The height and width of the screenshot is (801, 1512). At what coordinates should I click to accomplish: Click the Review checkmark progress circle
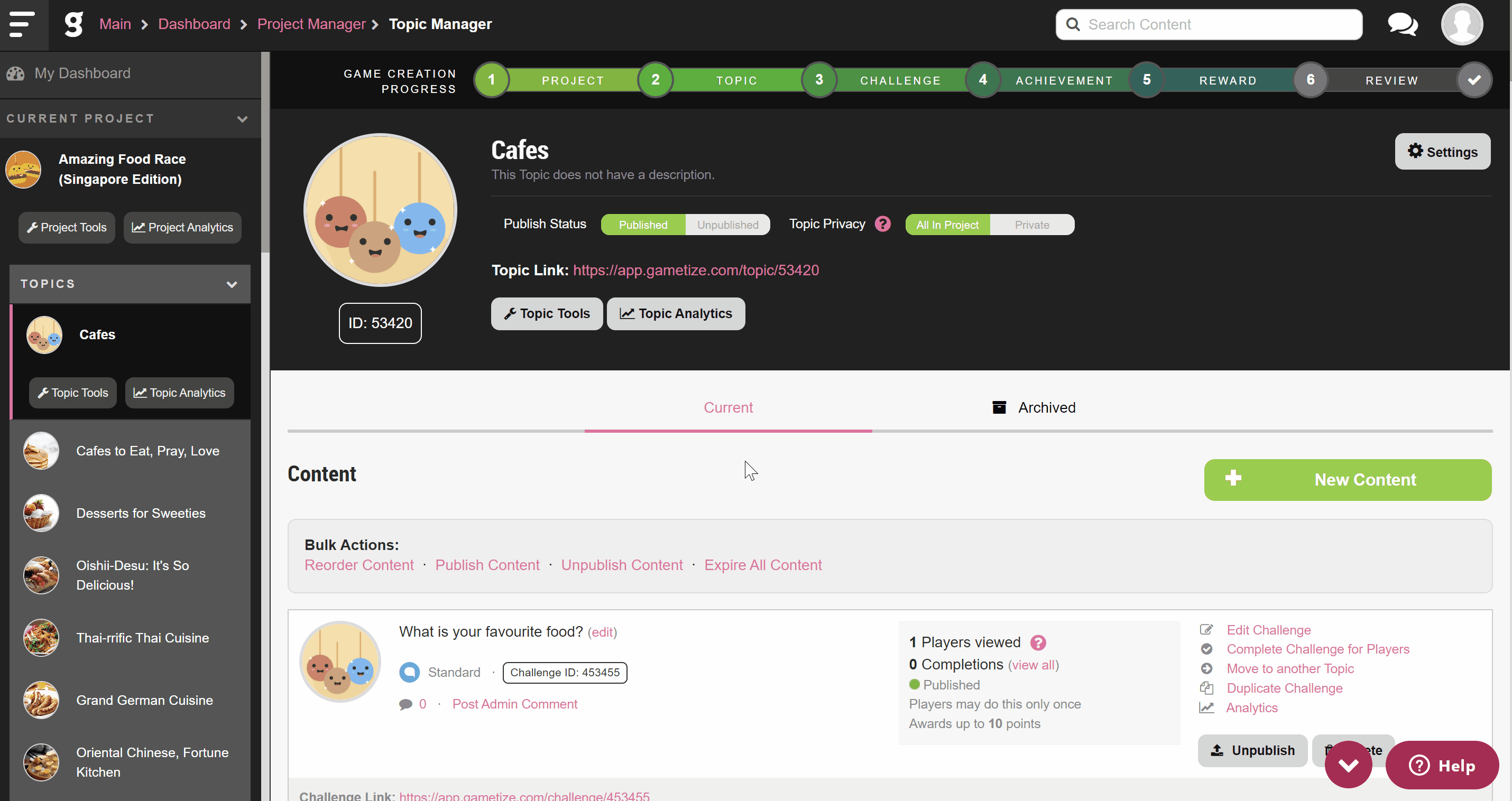1474,80
